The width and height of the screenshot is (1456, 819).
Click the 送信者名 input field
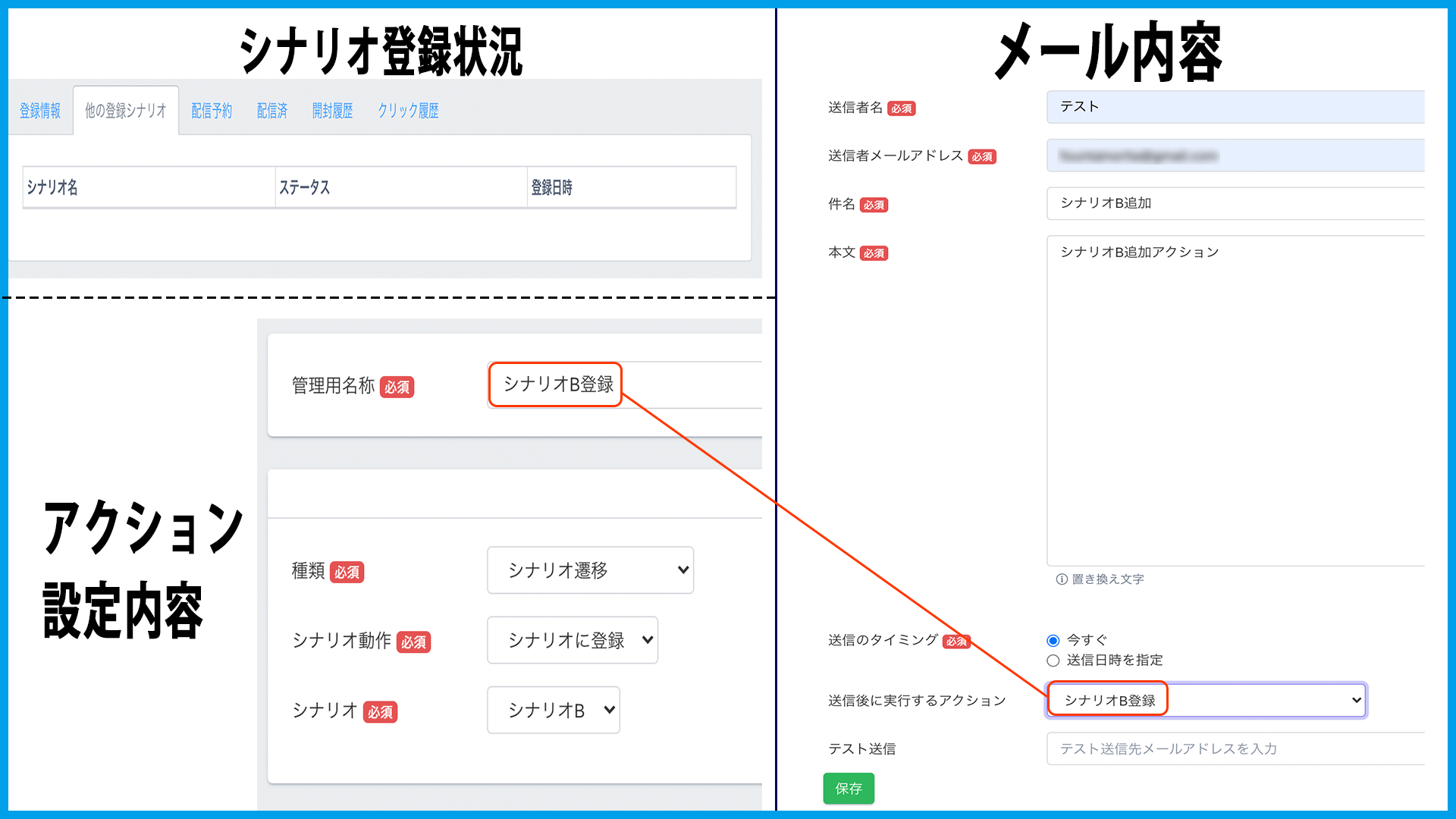click(x=1236, y=107)
